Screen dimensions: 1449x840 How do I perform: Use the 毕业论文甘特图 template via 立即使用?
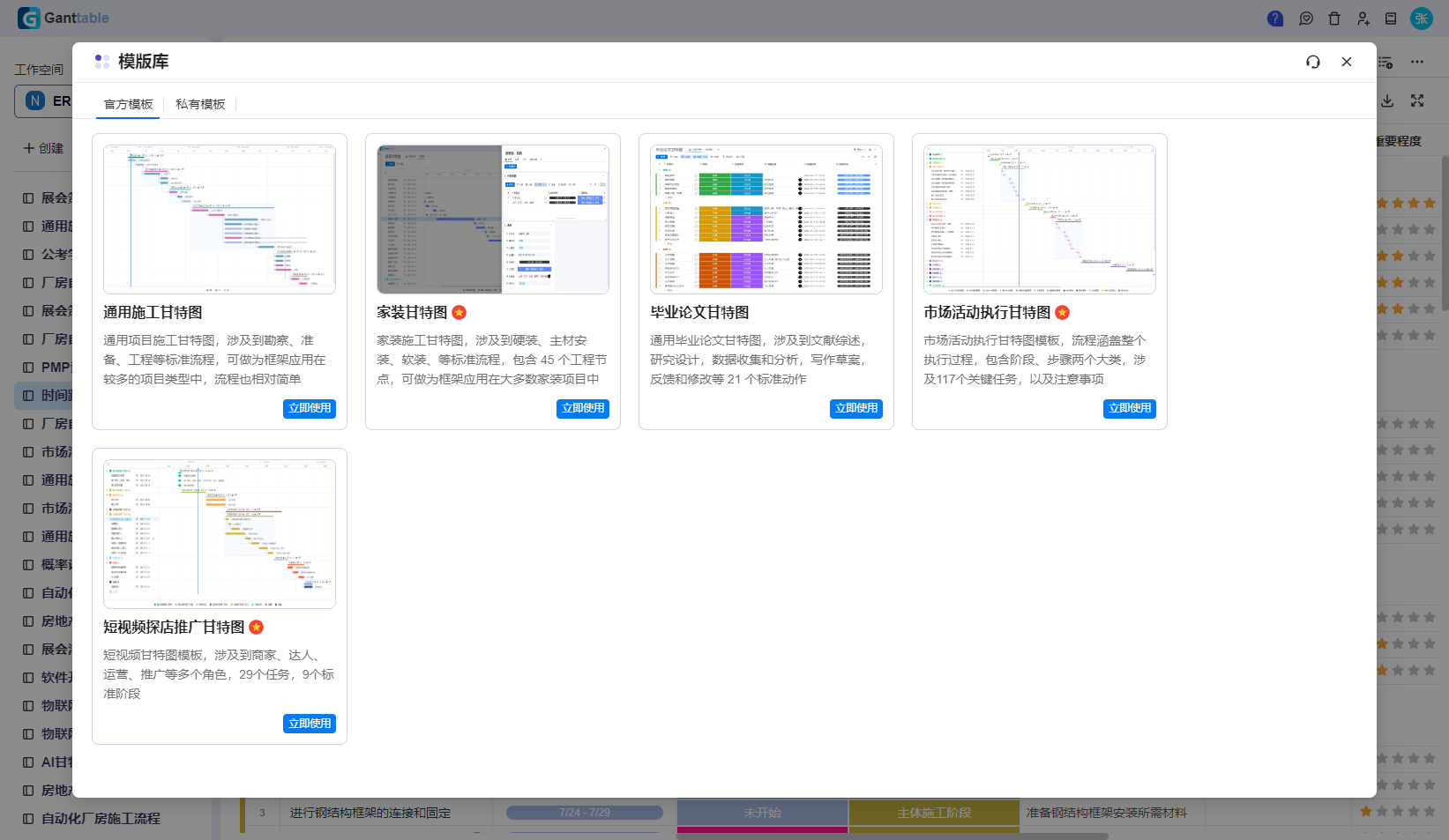[856, 408]
